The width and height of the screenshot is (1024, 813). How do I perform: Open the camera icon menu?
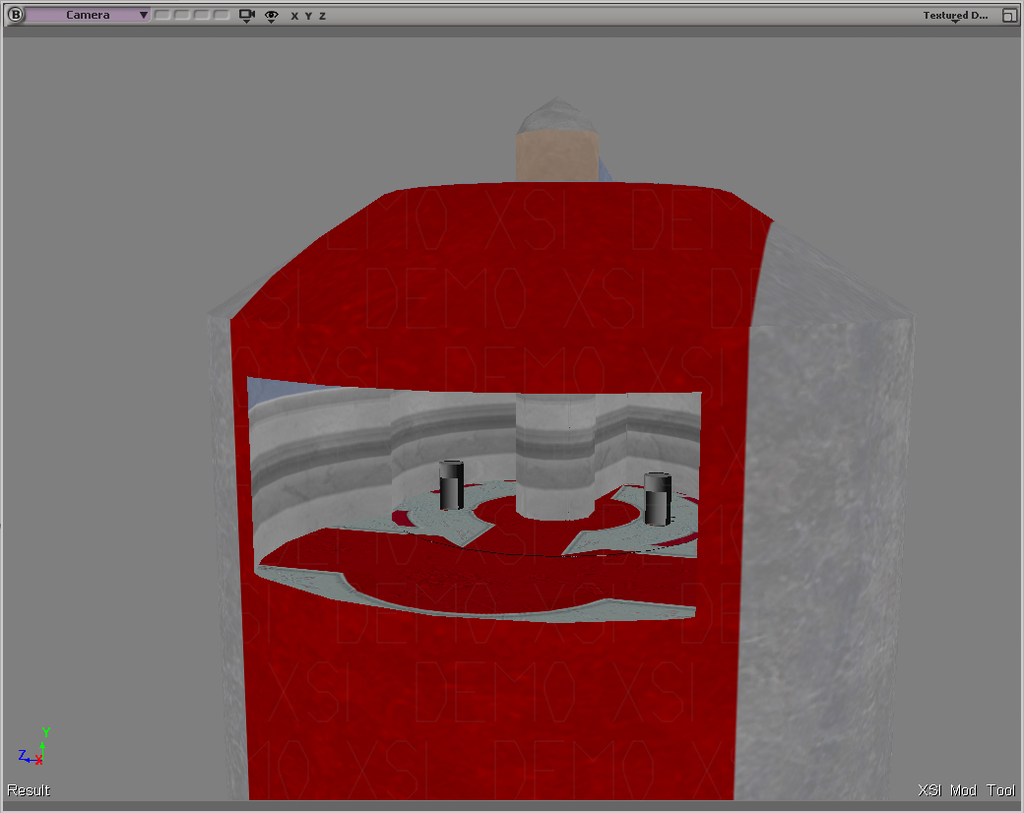click(247, 16)
